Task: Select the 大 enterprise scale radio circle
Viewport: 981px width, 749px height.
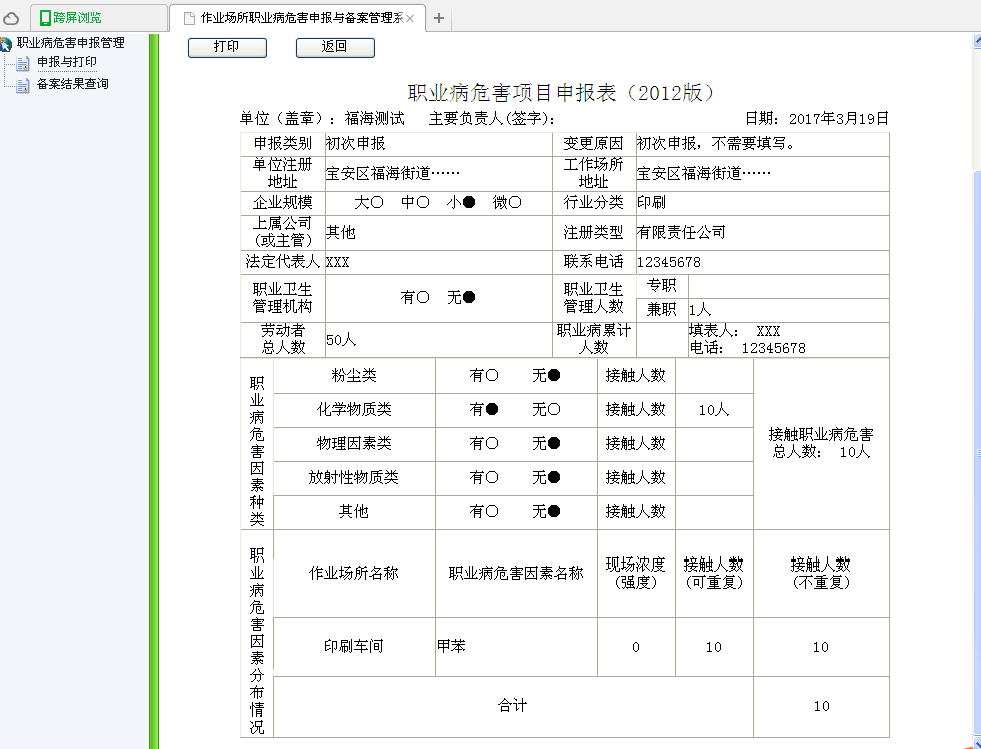Action: point(377,203)
